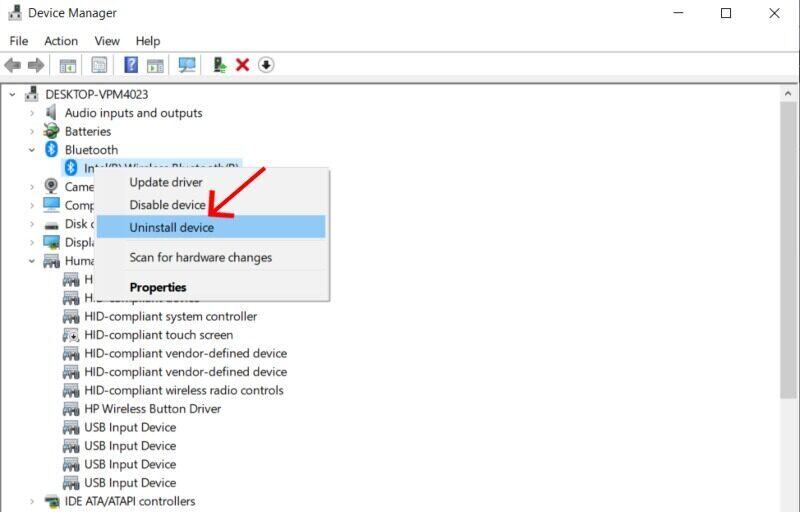This screenshot has width=800, height=512.
Task: Click the red X uninstall toolbar icon
Action: click(x=242, y=65)
